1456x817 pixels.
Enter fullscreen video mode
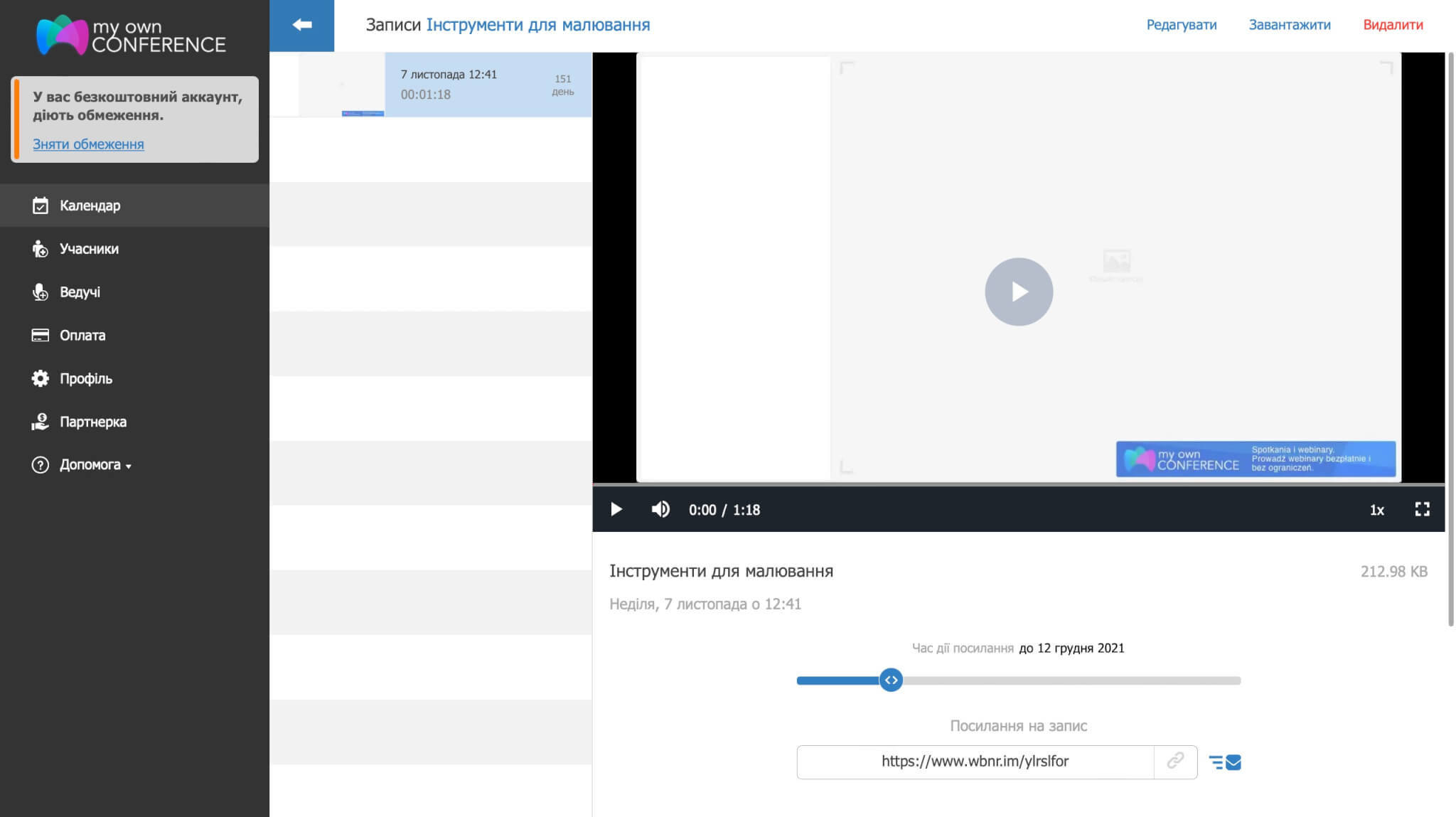1422,509
